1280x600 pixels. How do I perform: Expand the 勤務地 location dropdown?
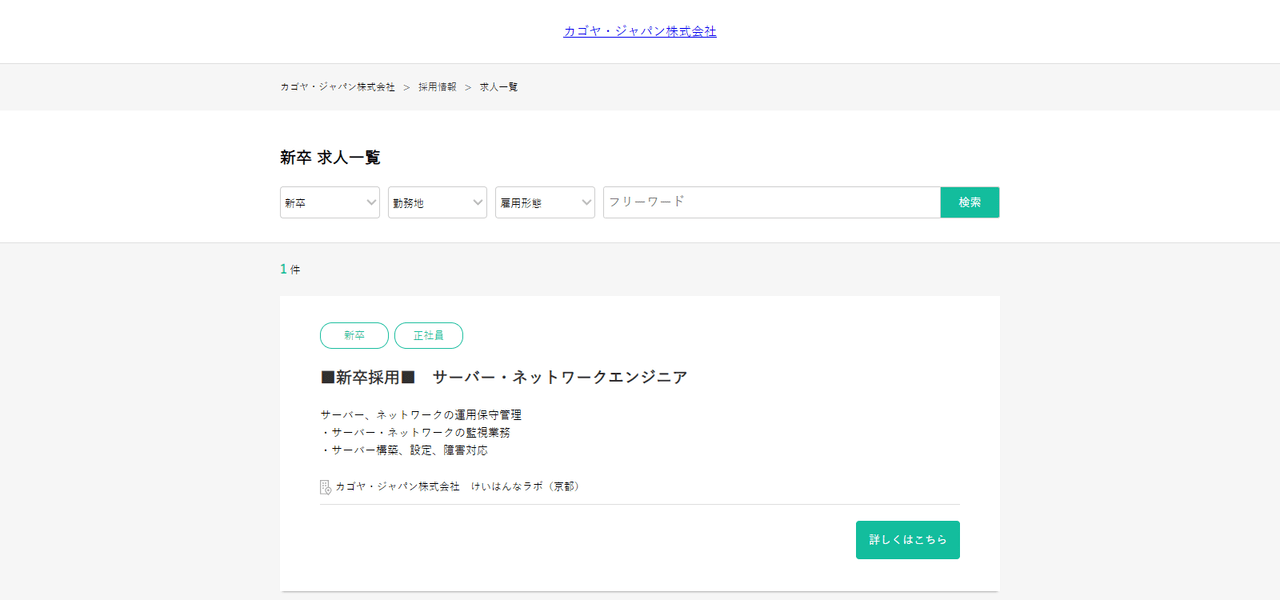pos(437,202)
